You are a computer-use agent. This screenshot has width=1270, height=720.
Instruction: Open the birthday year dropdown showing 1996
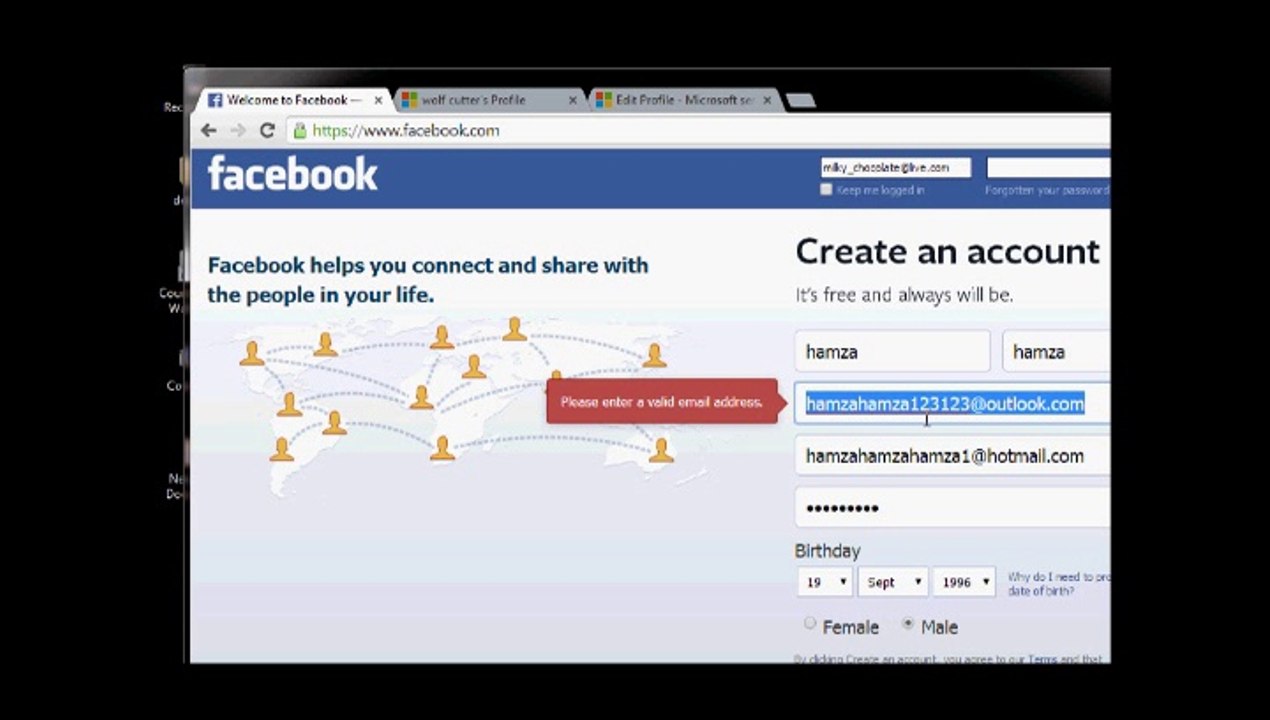(x=964, y=582)
